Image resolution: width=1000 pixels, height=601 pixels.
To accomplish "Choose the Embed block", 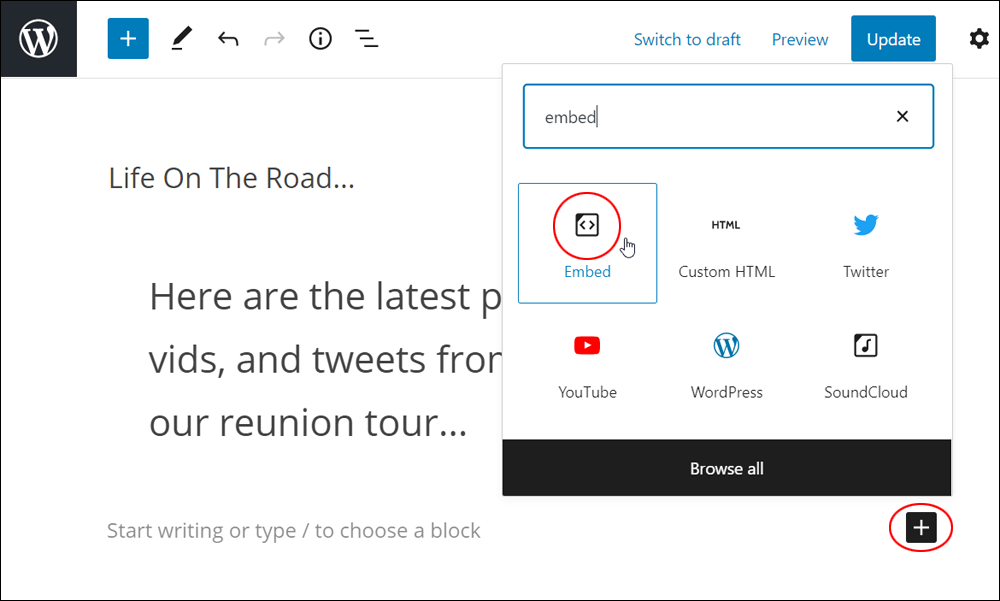I will tap(587, 243).
